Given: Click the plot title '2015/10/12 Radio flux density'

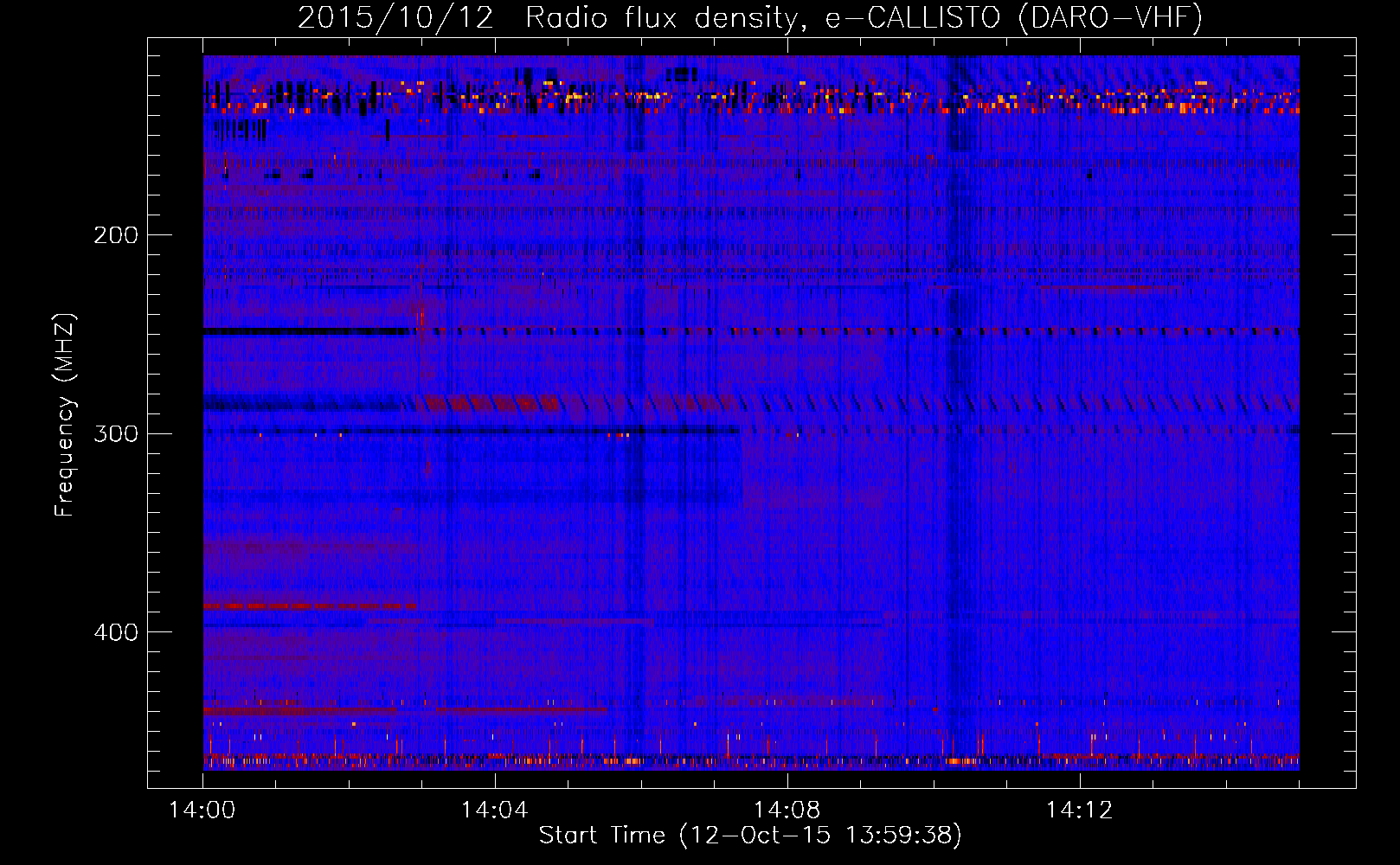Looking at the screenshot, I should [x=750, y=17].
